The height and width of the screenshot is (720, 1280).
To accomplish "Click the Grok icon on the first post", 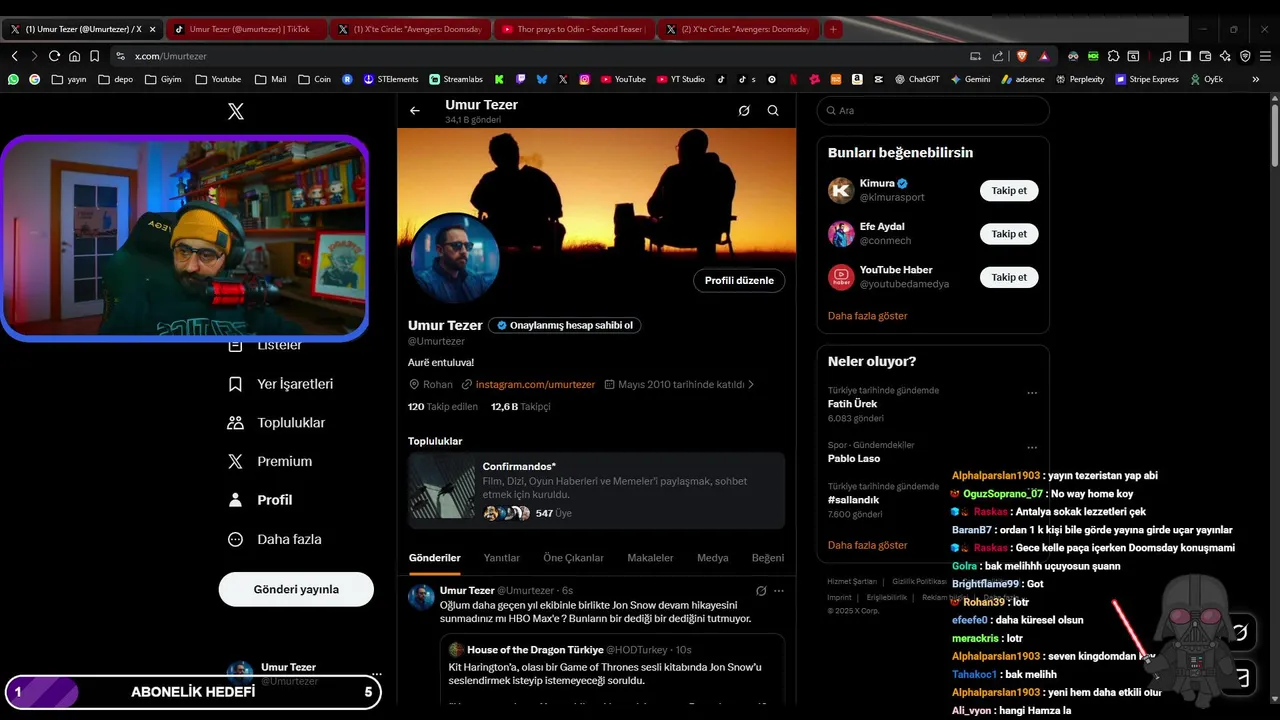I will [x=761, y=591].
